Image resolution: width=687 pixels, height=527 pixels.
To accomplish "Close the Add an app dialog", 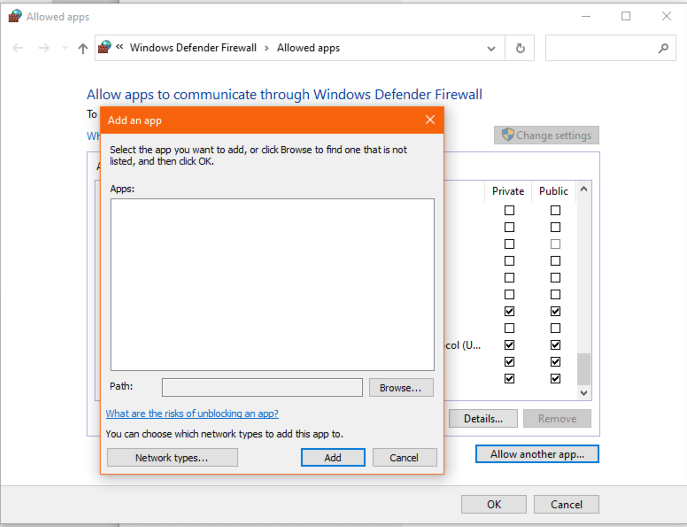I will click(x=430, y=120).
